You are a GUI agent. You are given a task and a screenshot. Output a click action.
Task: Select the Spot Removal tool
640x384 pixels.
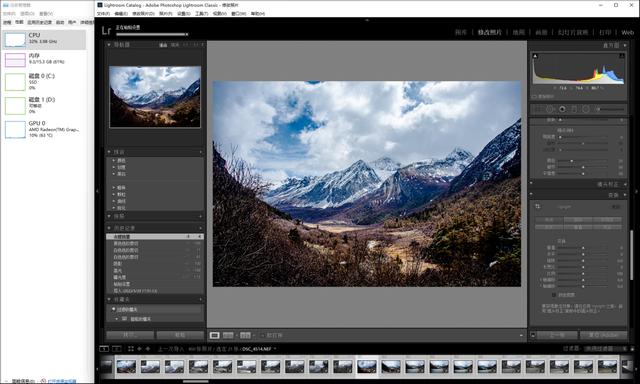(550, 109)
